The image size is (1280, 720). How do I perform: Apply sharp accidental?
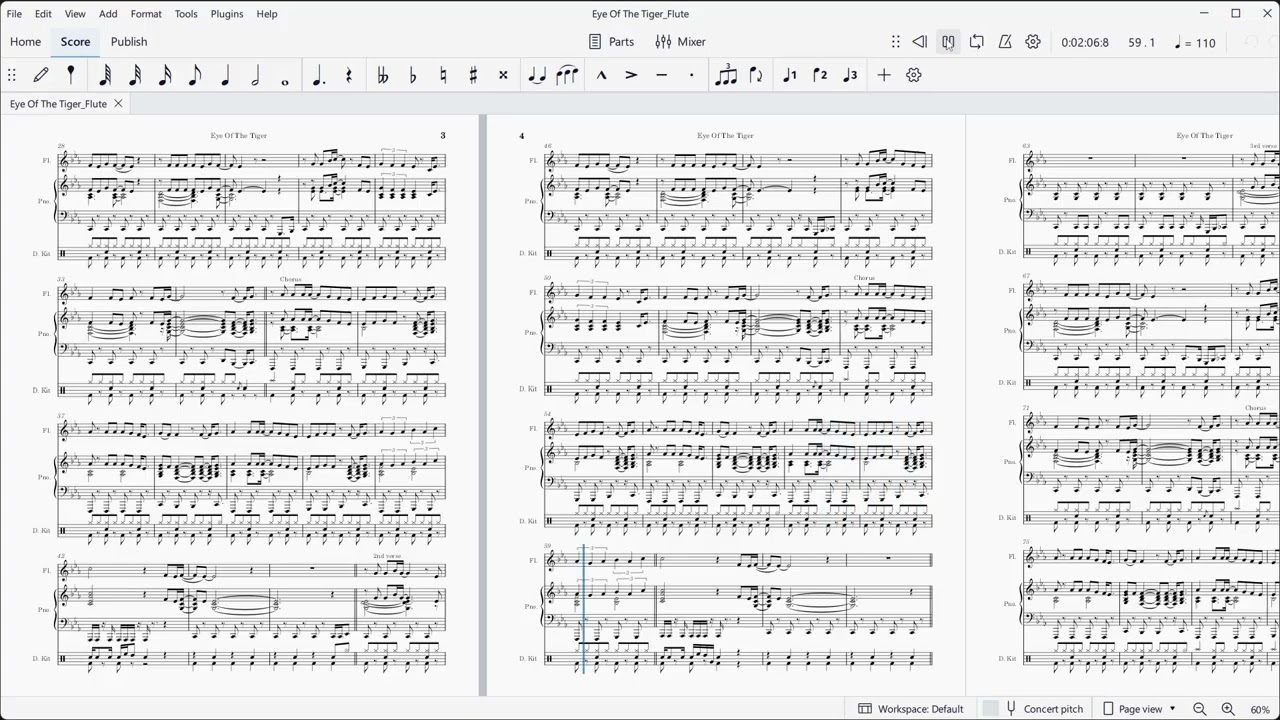pyautogui.click(x=473, y=75)
